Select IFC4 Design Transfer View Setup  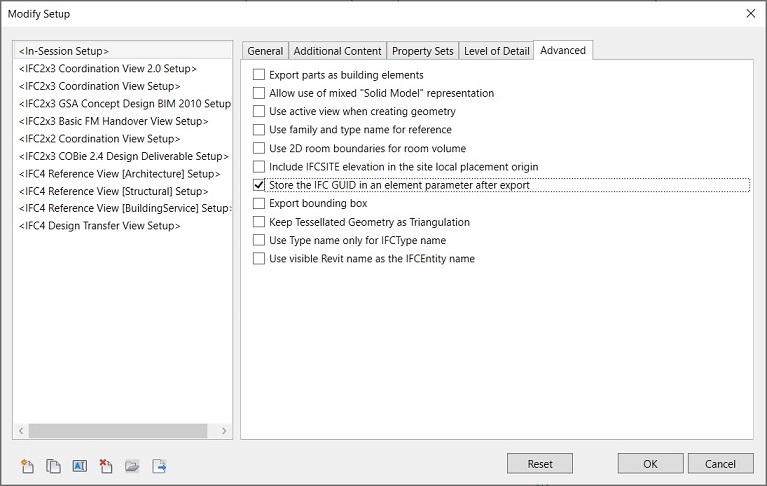click(x=100, y=226)
